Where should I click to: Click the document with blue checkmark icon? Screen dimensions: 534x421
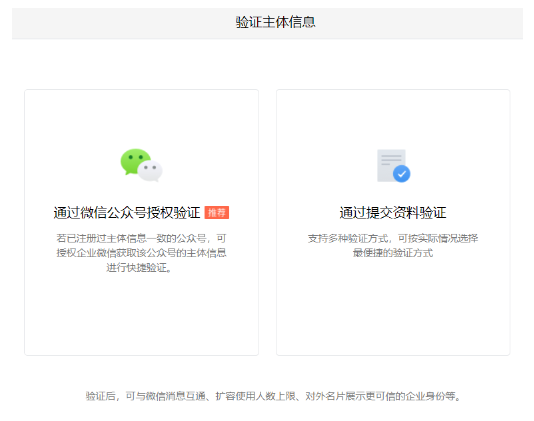[x=393, y=166]
